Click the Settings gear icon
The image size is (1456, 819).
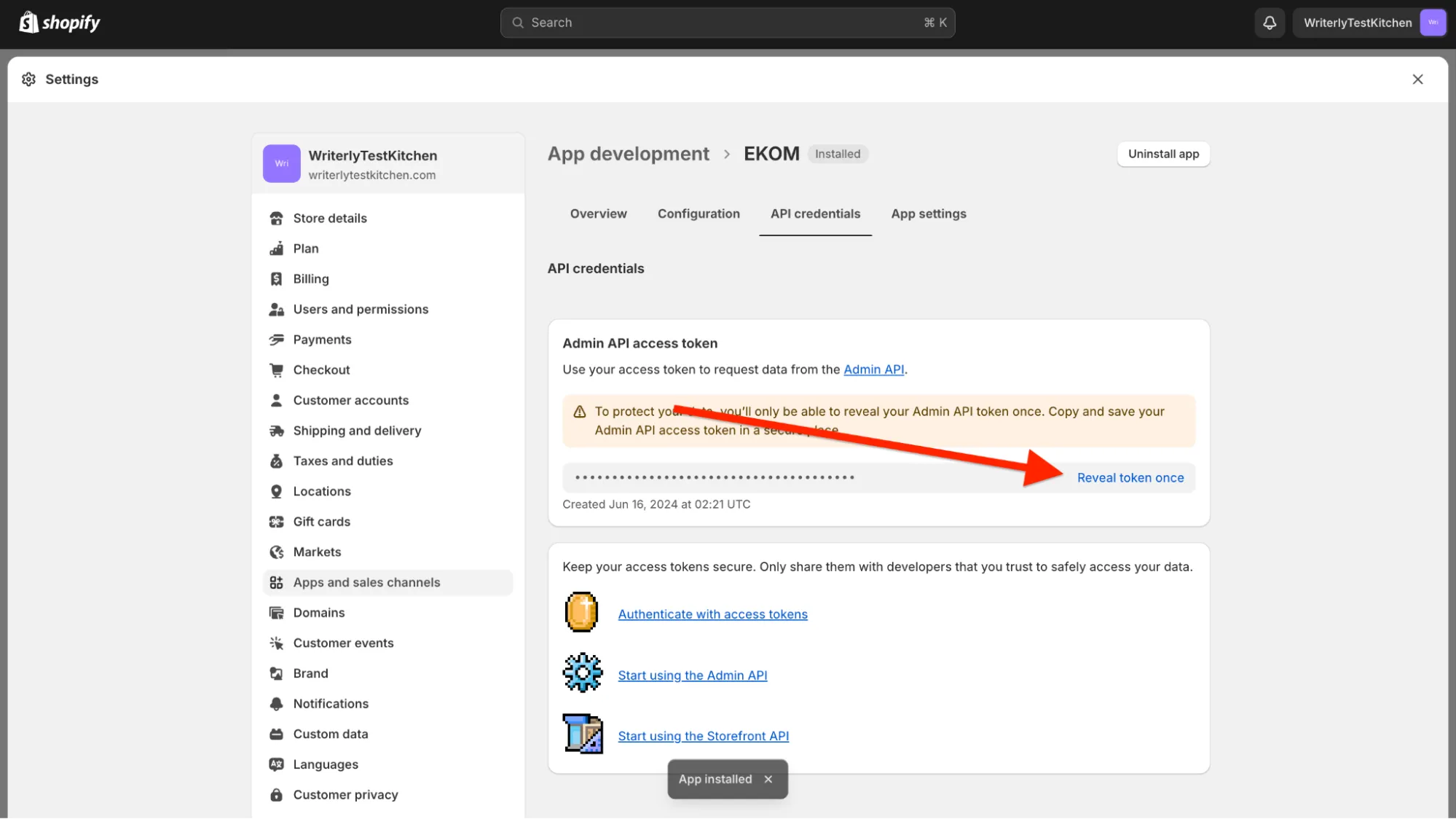[29, 79]
